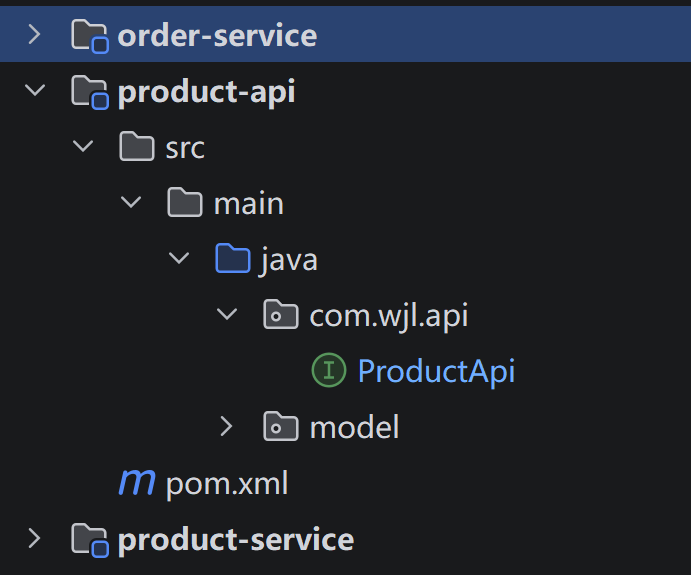This screenshot has width=691, height=575.
Task: Click the product-service module folder icon
Action: pyautogui.click(x=90, y=540)
